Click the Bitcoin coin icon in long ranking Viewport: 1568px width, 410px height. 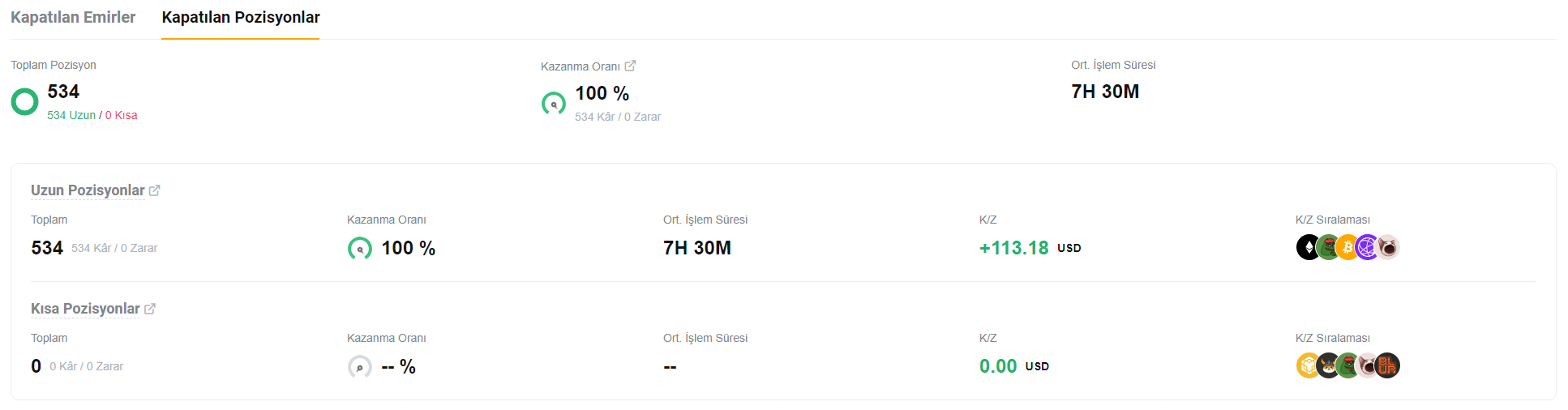coord(1347,247)
